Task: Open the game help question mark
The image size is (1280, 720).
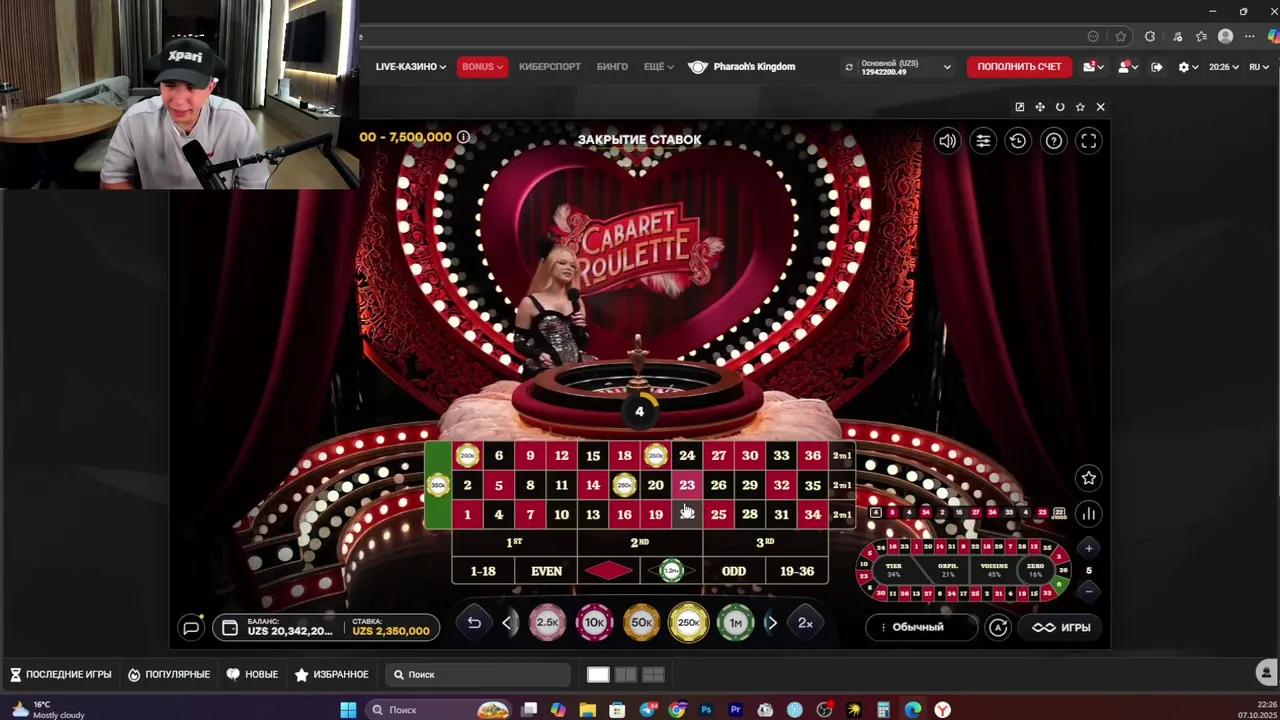Action: click(x=1054, y=141)
